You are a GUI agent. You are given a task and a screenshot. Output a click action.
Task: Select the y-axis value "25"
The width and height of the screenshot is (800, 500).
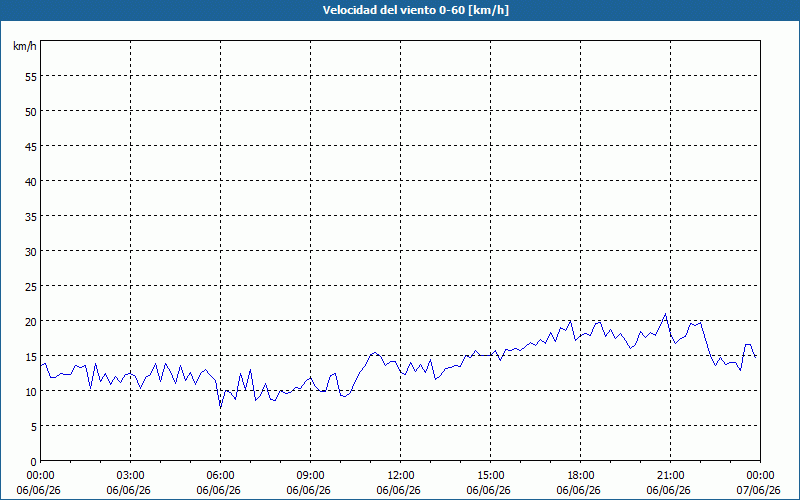tap(31, 286)
